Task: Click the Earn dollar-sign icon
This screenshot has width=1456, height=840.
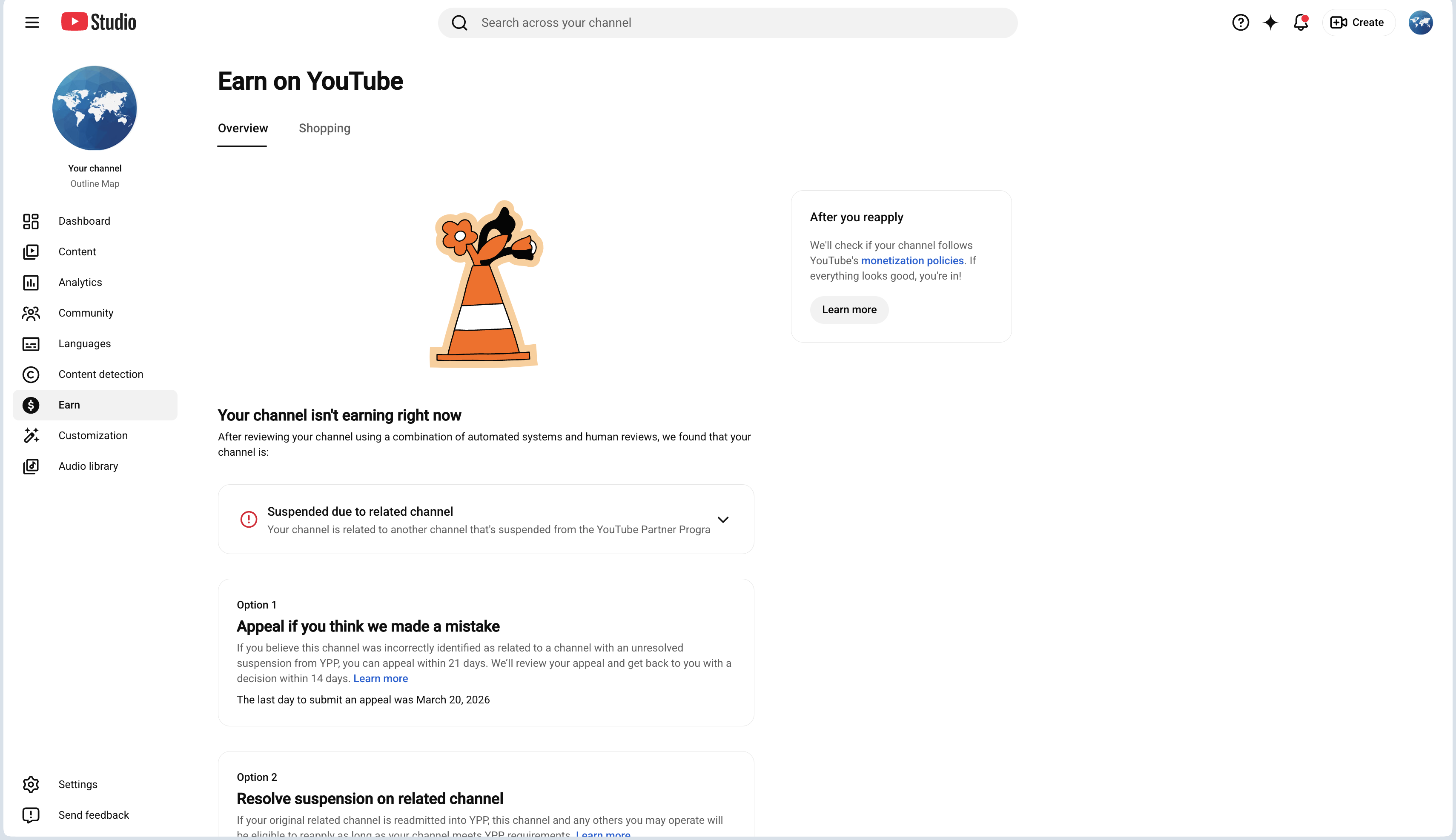Action: pyautogui.click(x=31, y=405)
